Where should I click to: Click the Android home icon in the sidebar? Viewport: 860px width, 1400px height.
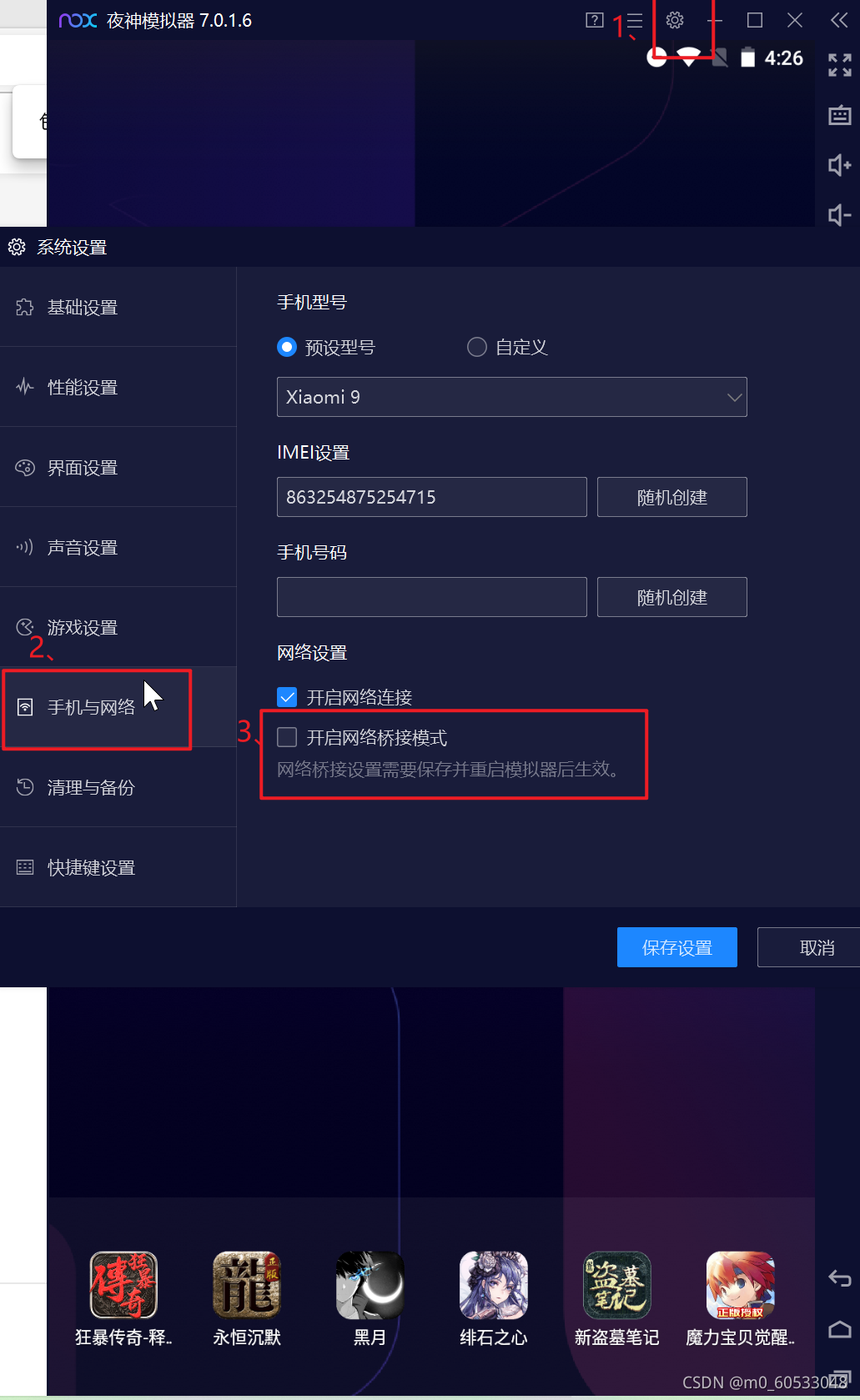[x=839, y=1329]
